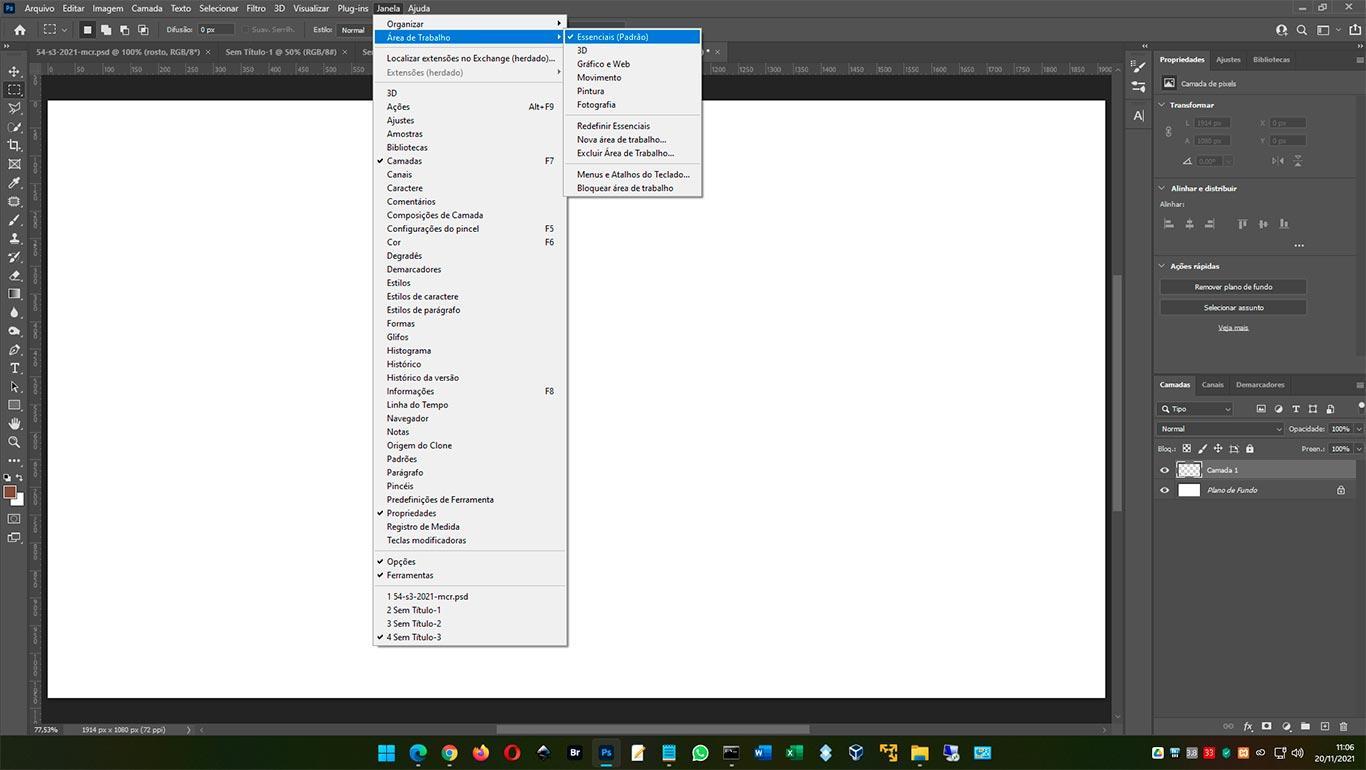Open the Preen. fill dropdown arrow
The width and height of the screenshot is (1366, 770).
[x=1358, y=449]
